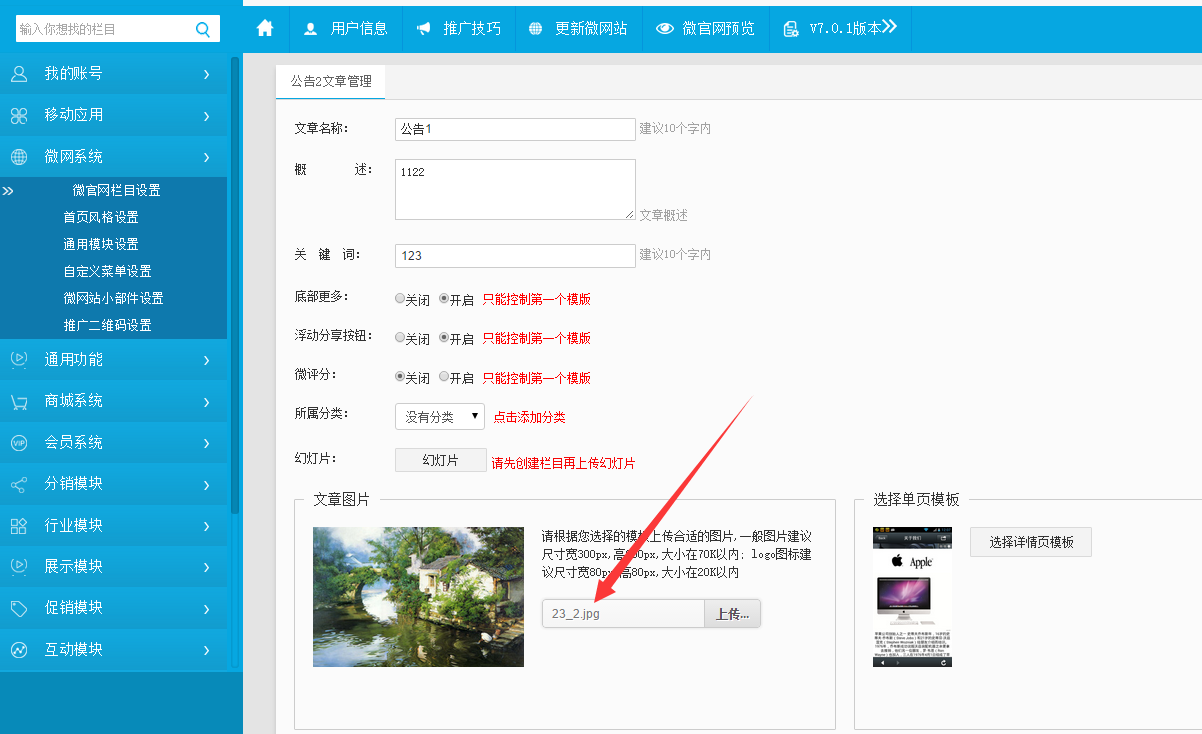Click the 文章名称 input field
1202x734 pixels.
tap(515, 129)
